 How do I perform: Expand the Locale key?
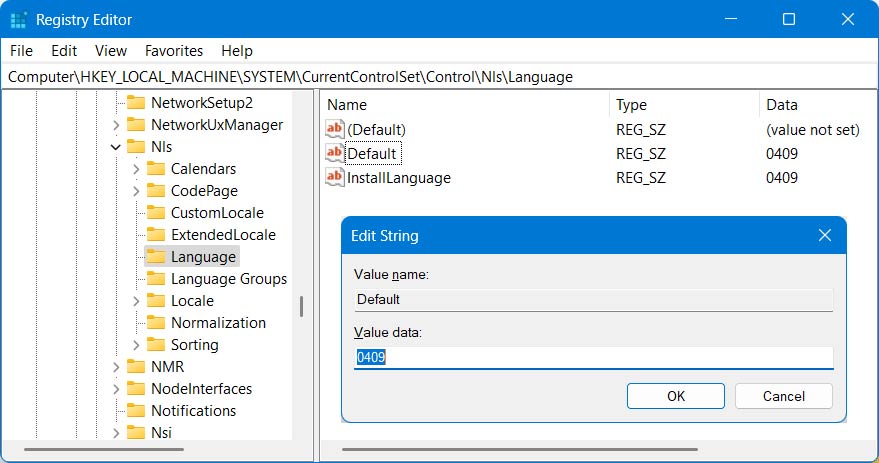point(136,301)
